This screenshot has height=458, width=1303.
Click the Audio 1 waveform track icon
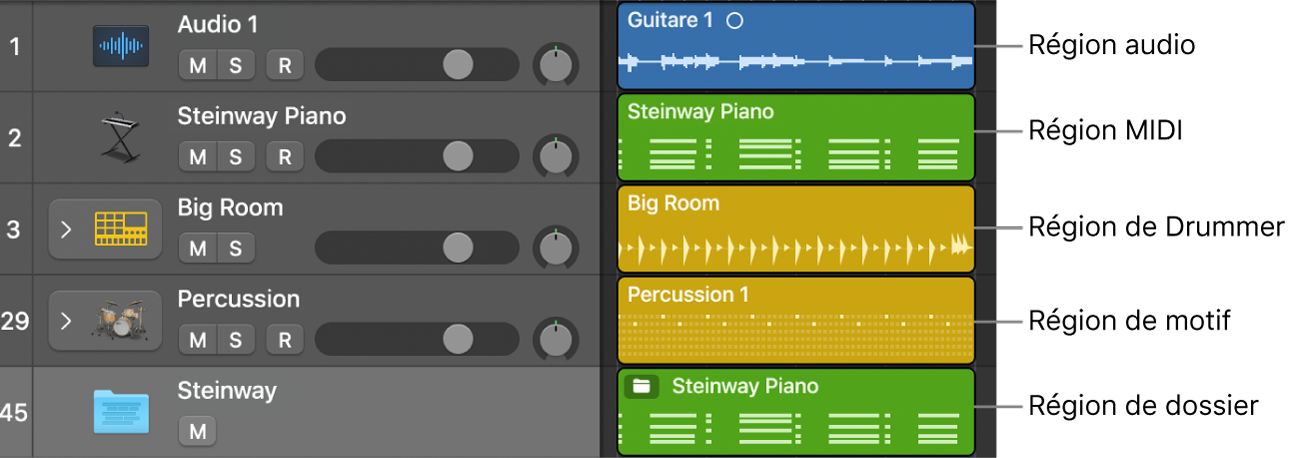121,46
